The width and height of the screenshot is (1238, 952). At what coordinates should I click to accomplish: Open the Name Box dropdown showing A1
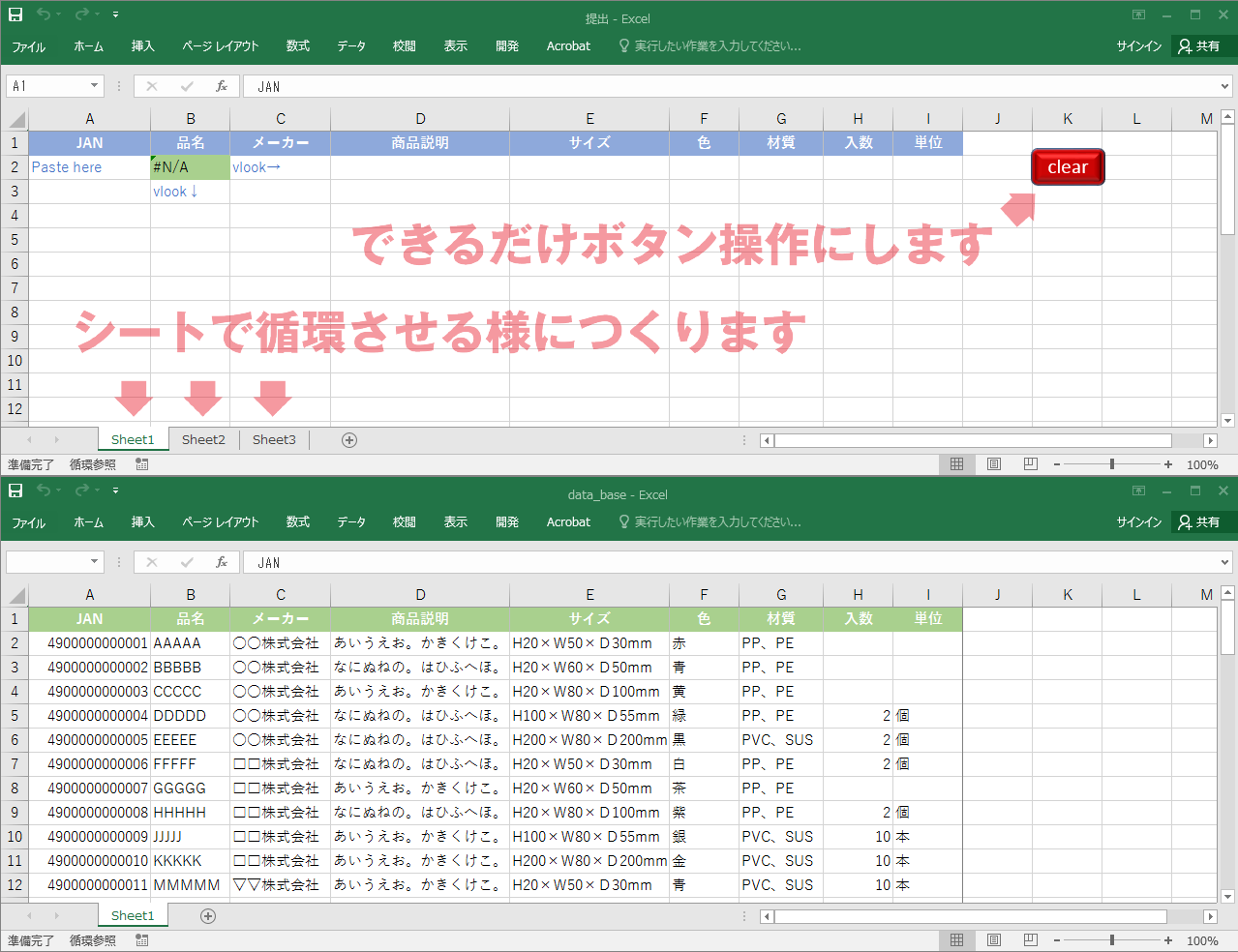(94, 86)
